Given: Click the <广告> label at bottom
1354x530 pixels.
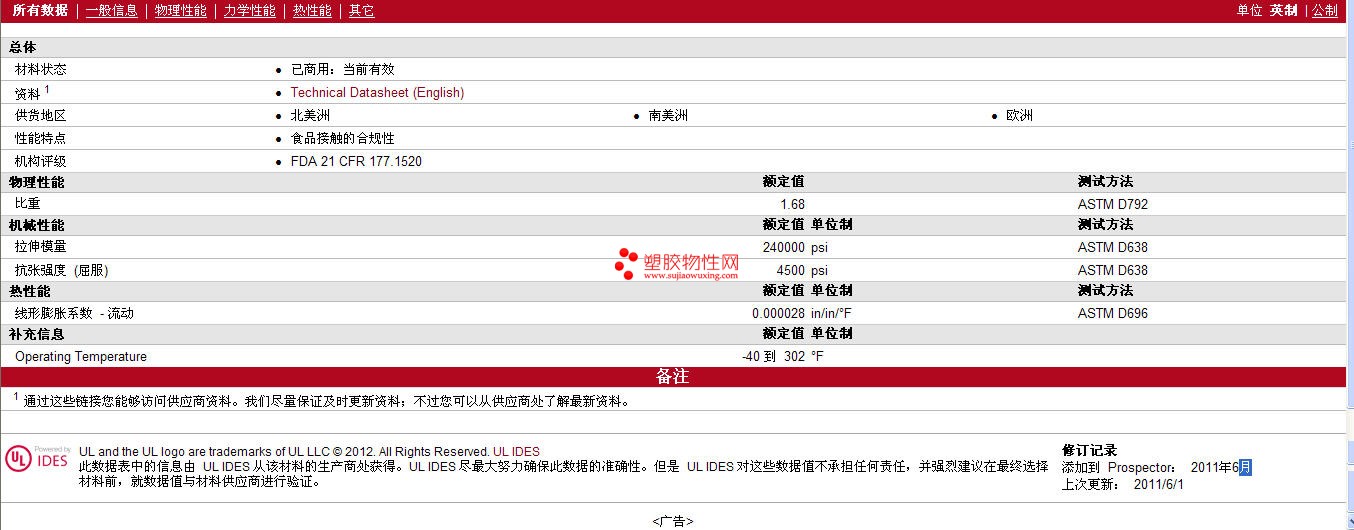Looking at the screenshot, I should 673,521.
